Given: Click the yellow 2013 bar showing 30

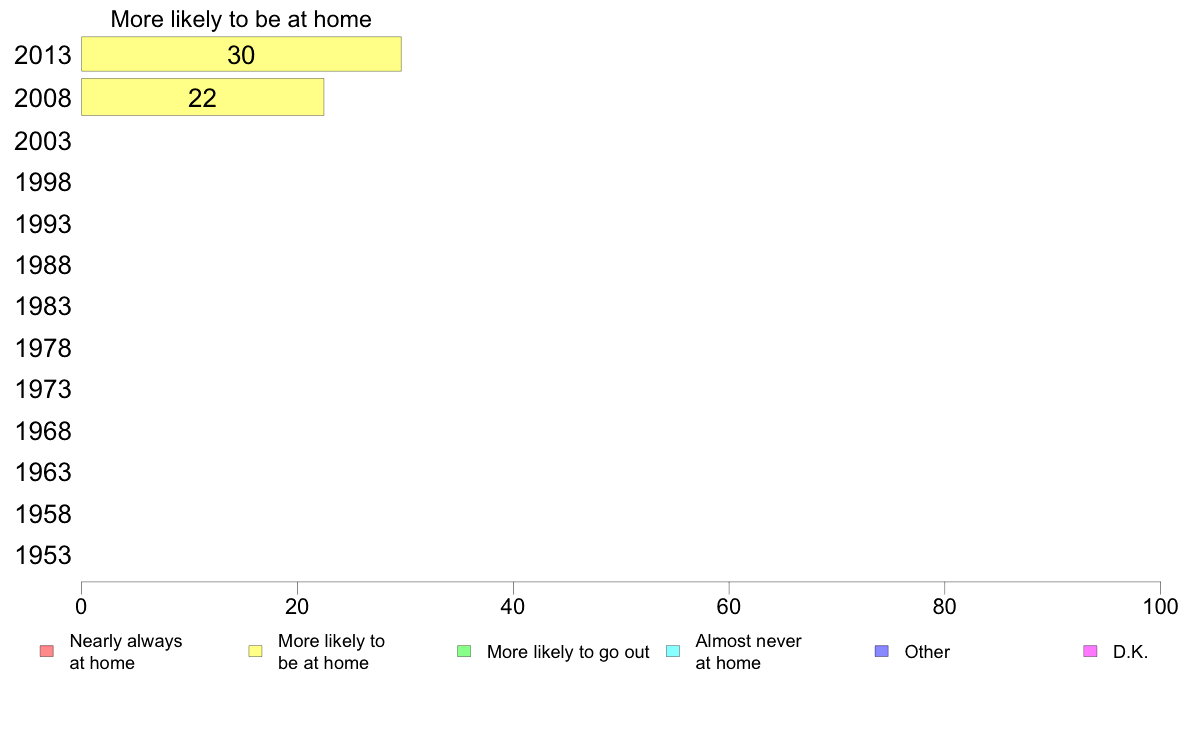Looking at the screenshot, I should pyautogui.click(x=241, y=55).
